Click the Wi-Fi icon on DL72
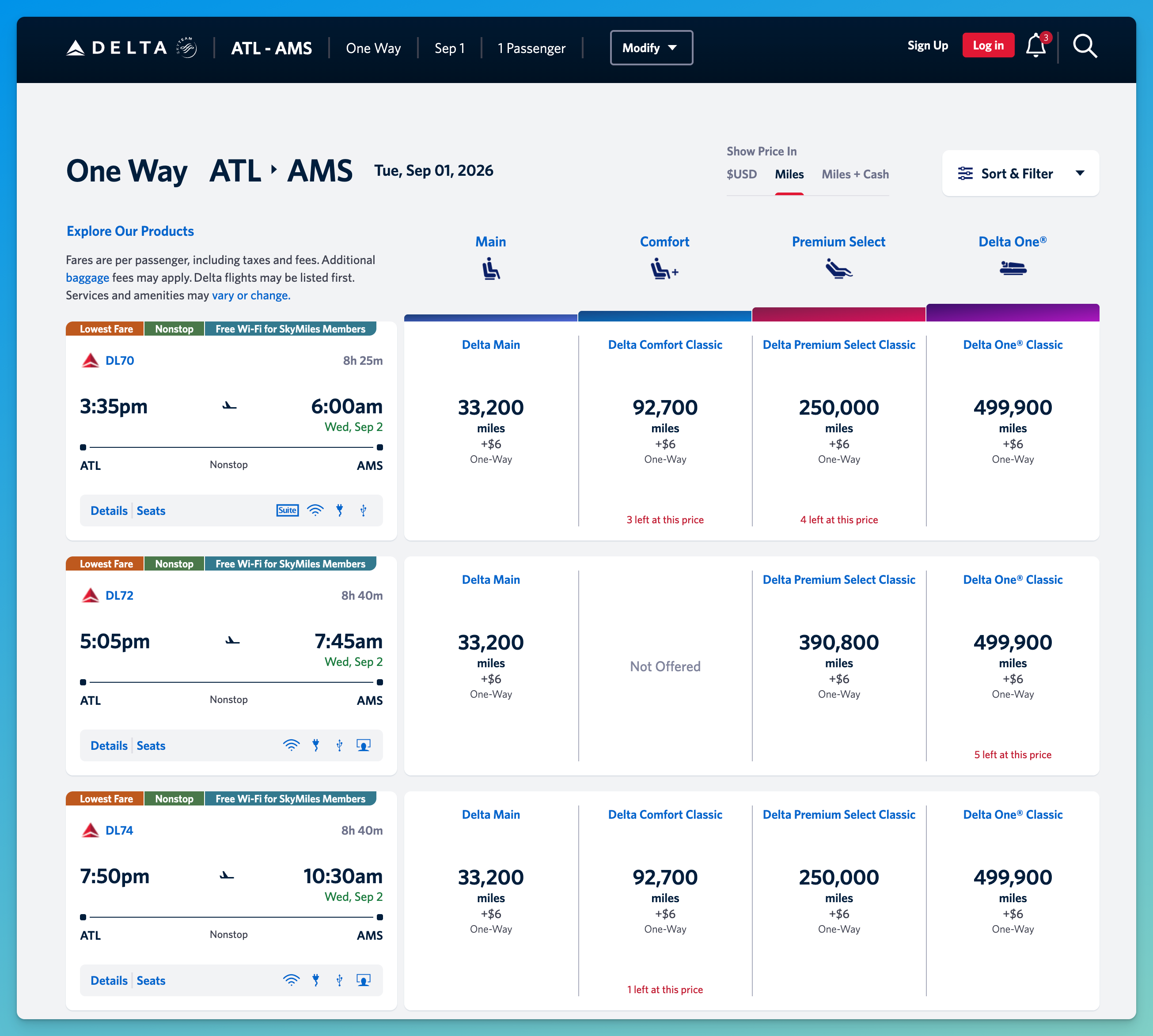 pos(292,745)
